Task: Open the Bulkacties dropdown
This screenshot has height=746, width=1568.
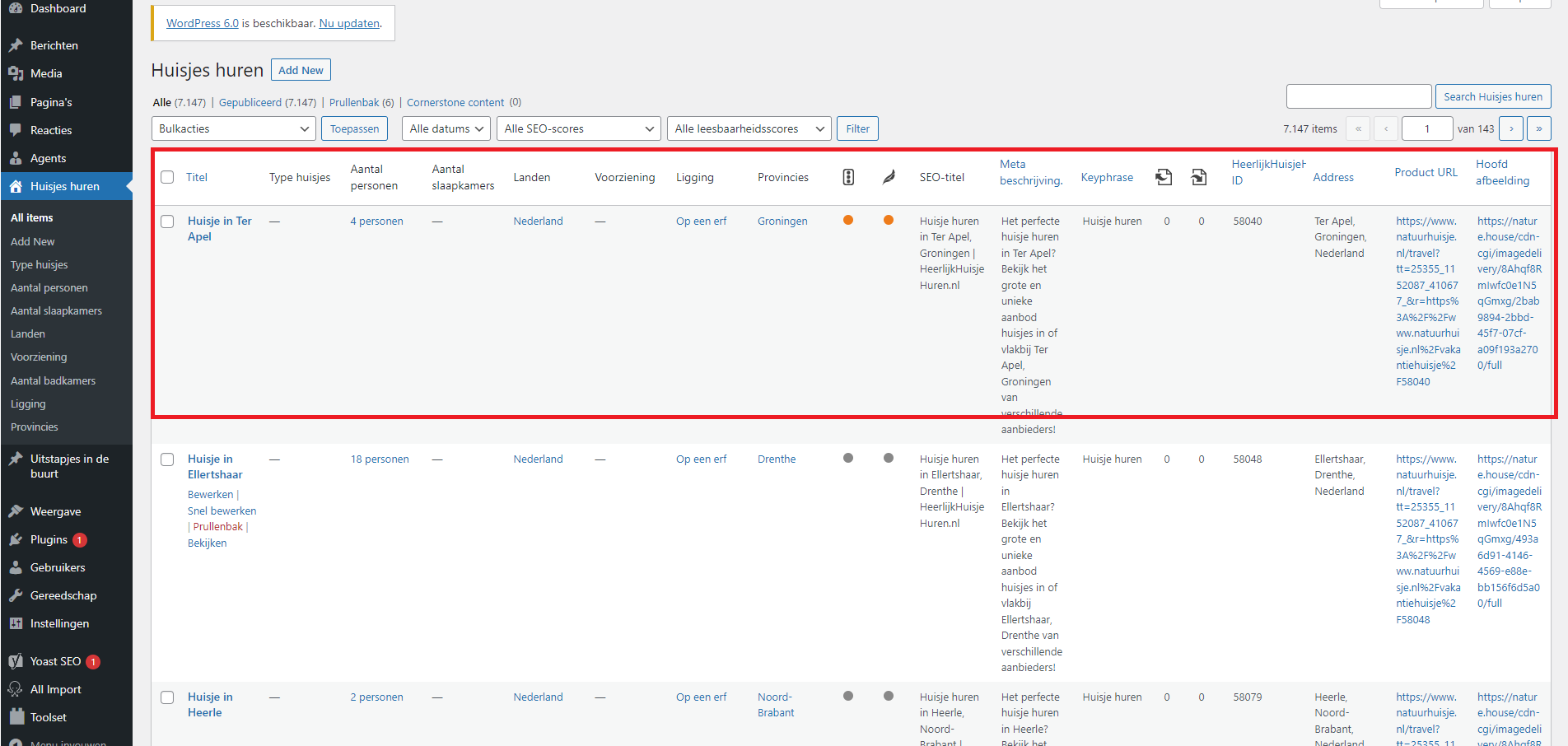Action: click(x=234, y=128)
